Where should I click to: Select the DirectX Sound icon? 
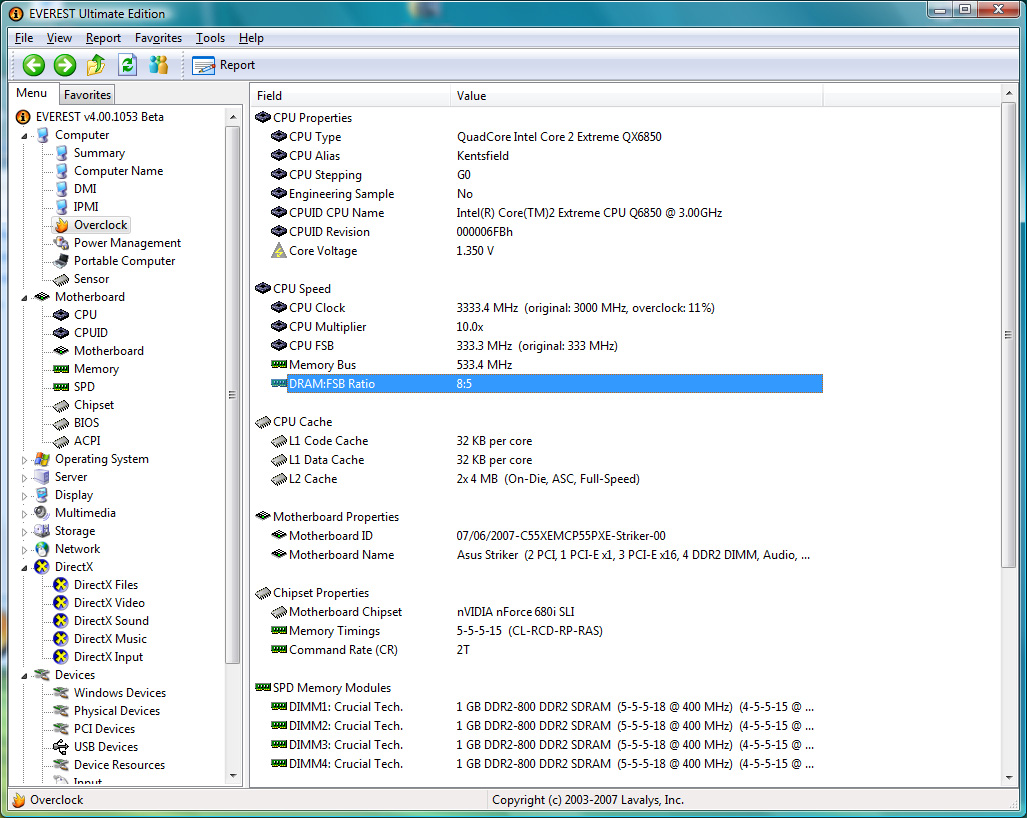click(61, 621)
